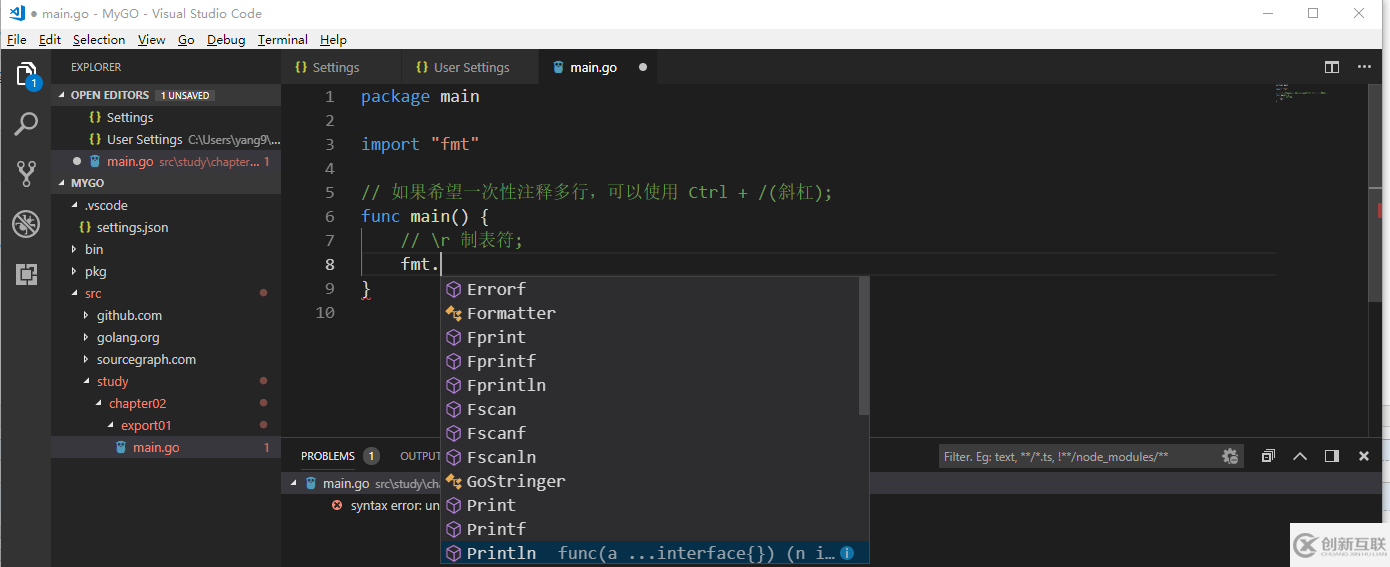Maximize the panel with the up chevron

(1300, 456)
